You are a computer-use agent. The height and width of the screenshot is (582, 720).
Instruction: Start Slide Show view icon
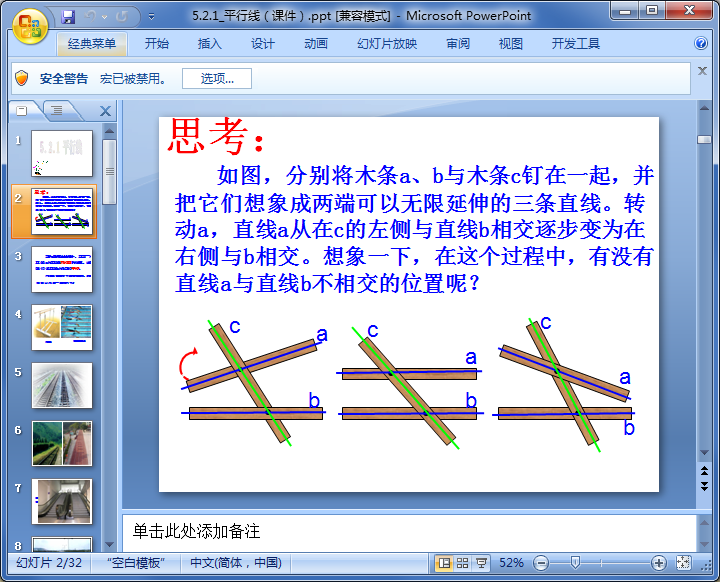click(x=481, y=563)
